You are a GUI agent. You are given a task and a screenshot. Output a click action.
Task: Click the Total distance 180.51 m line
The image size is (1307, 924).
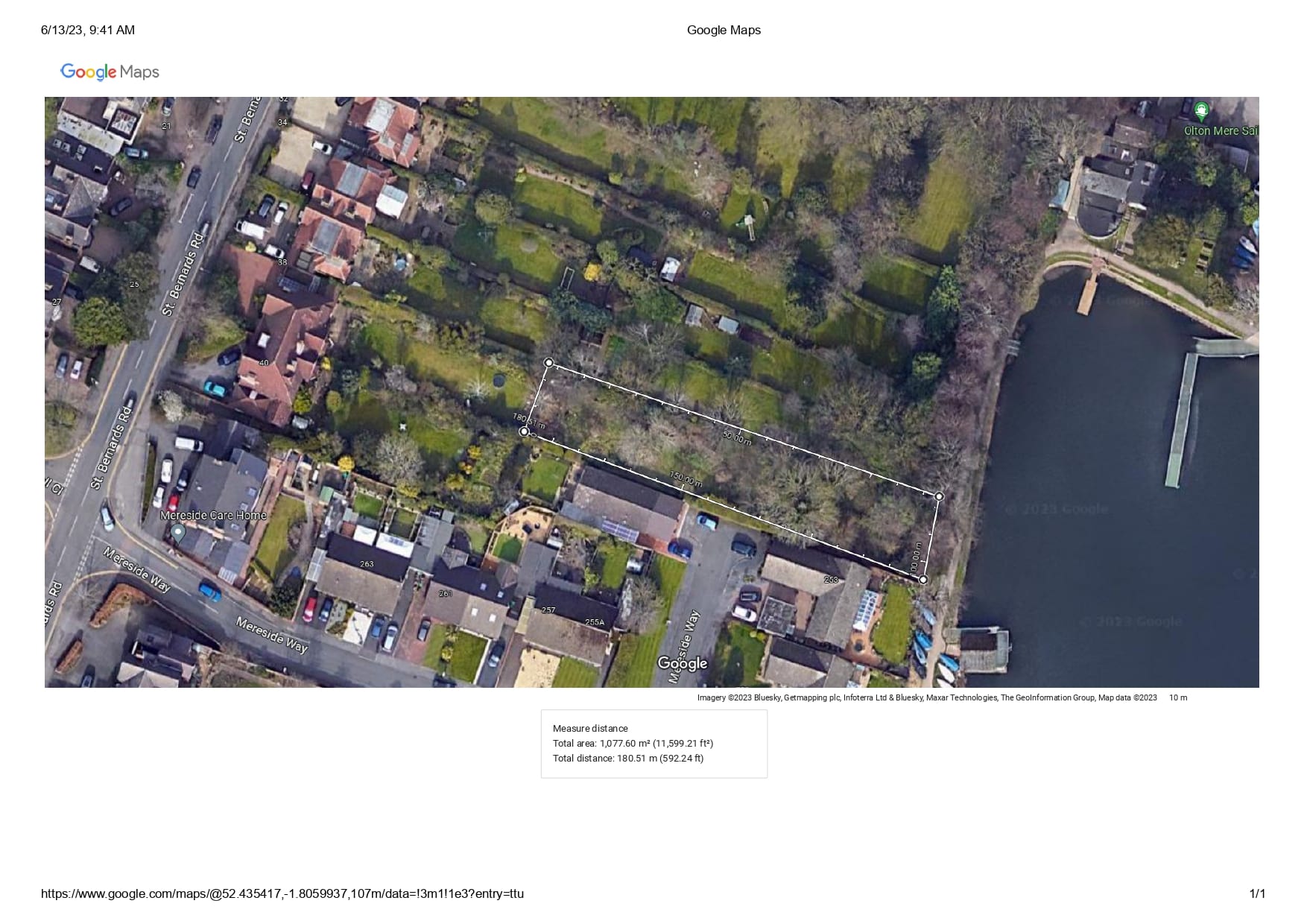[628, 758]
